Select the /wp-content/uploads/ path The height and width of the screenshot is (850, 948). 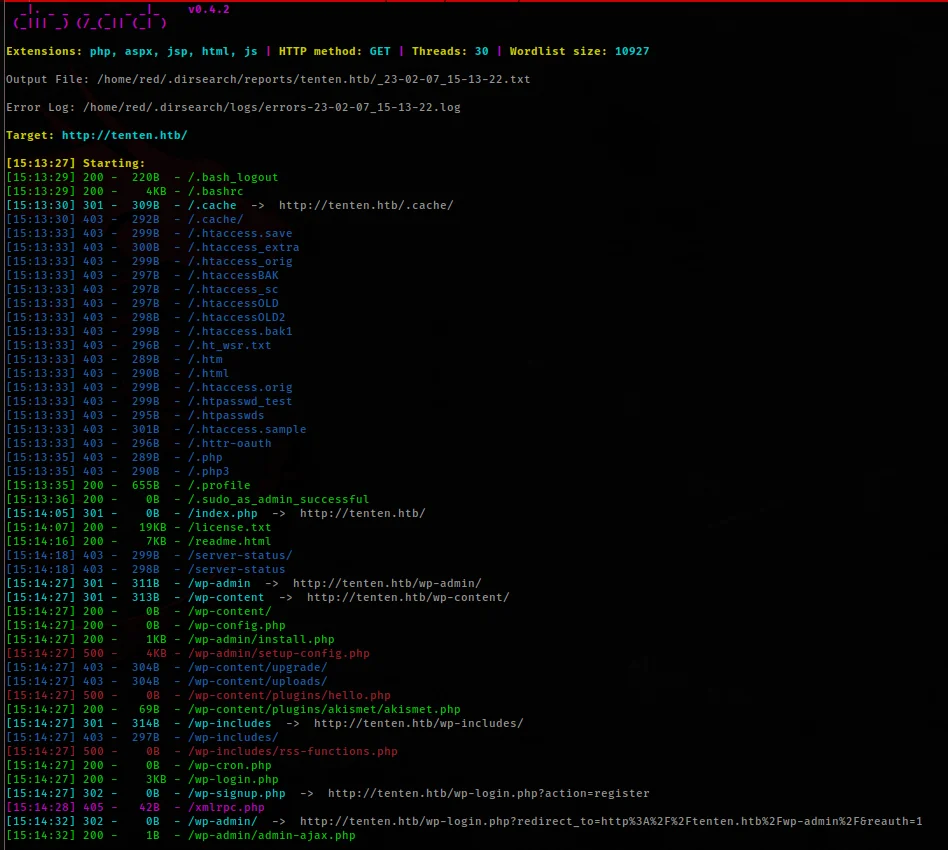pyautogui.click(x=258, y=681)
